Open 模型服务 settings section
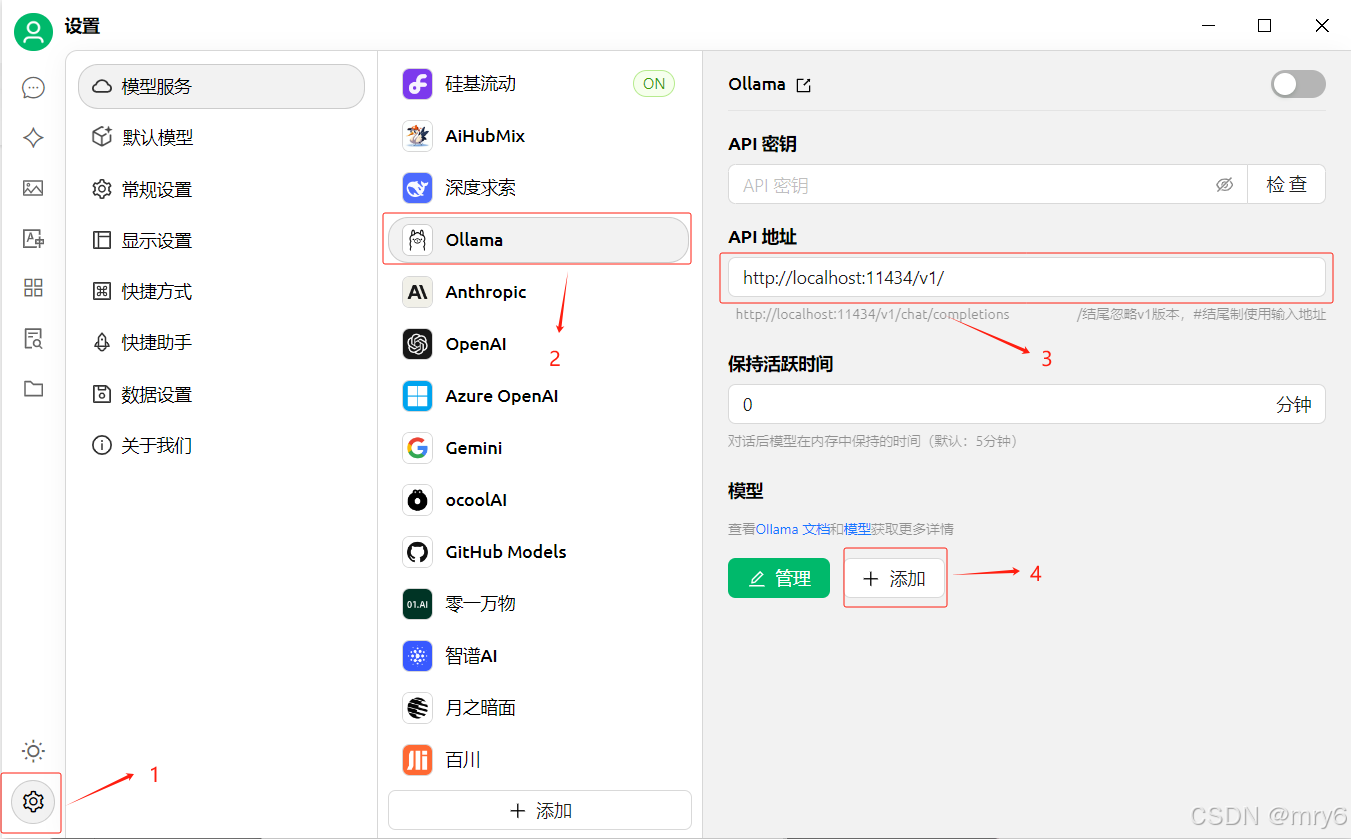This screenshot has height=839, width=1351. tap(221, 86)
